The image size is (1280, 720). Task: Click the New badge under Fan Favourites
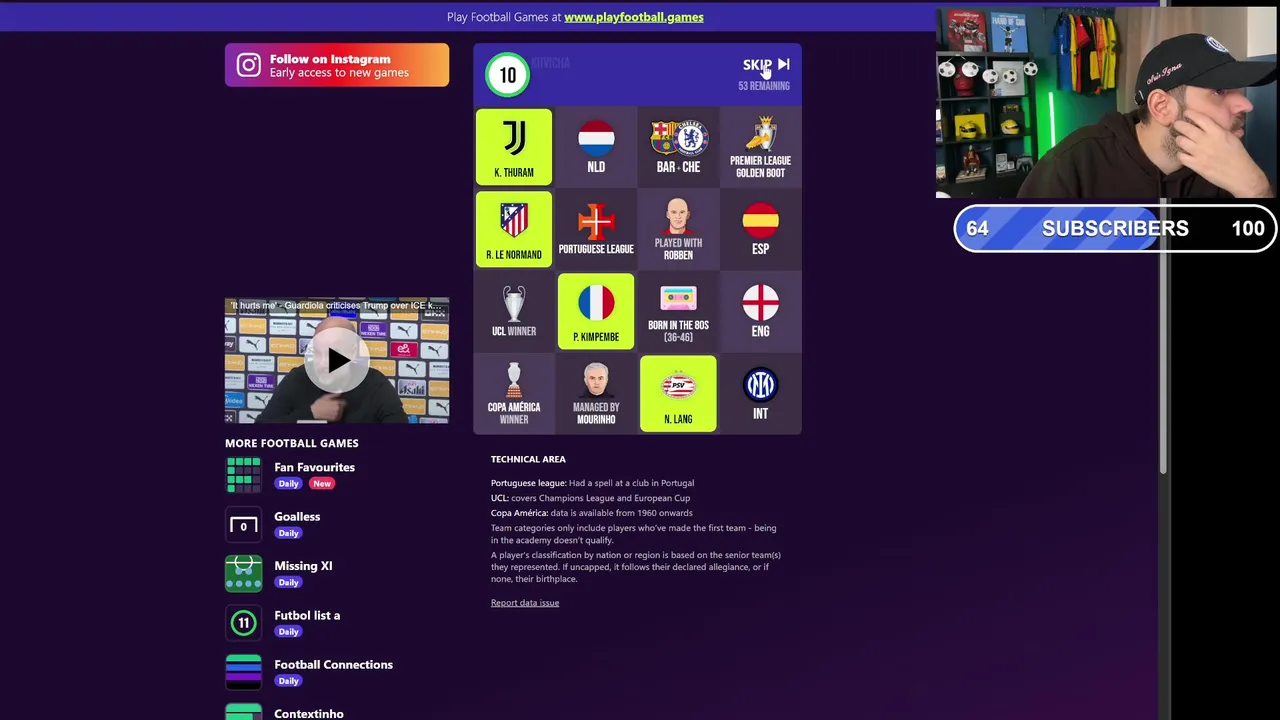point(321,484)
